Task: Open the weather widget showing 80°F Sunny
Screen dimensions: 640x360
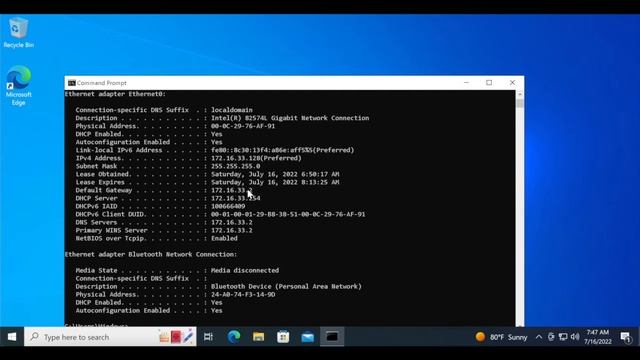Action: pyautogui.click(x=501, y=337)
